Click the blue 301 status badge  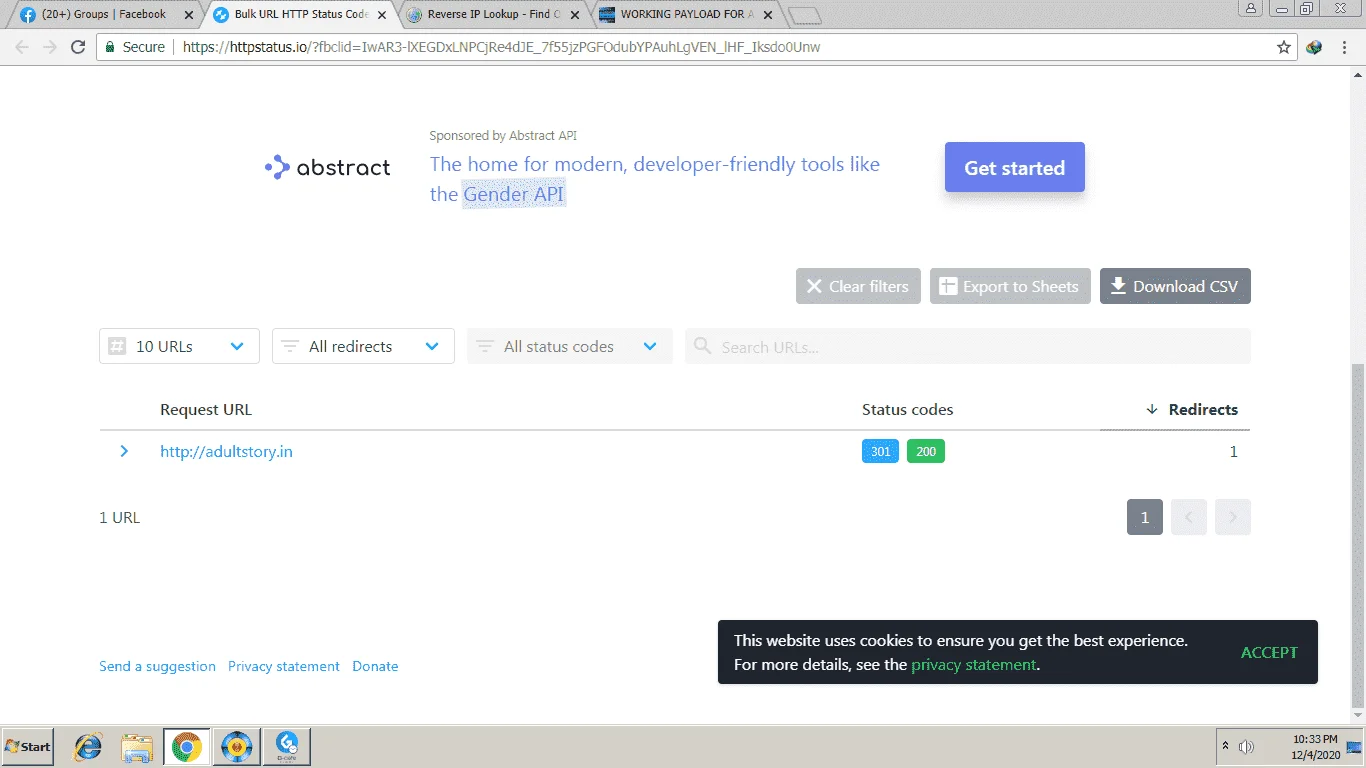tap(880, 452)
